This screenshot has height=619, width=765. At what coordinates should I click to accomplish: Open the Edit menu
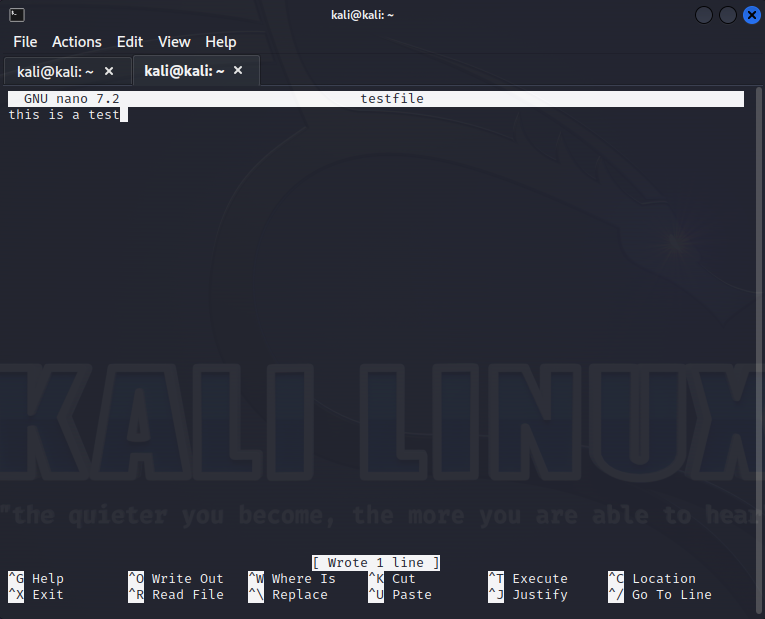coord(130,42)
